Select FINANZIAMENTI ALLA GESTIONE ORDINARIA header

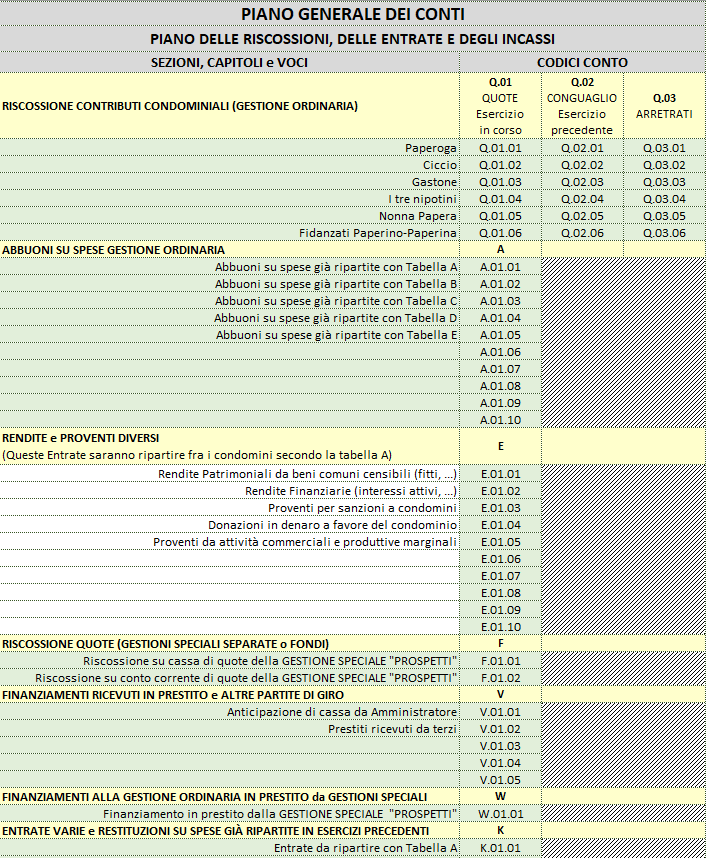coord(229,796)
